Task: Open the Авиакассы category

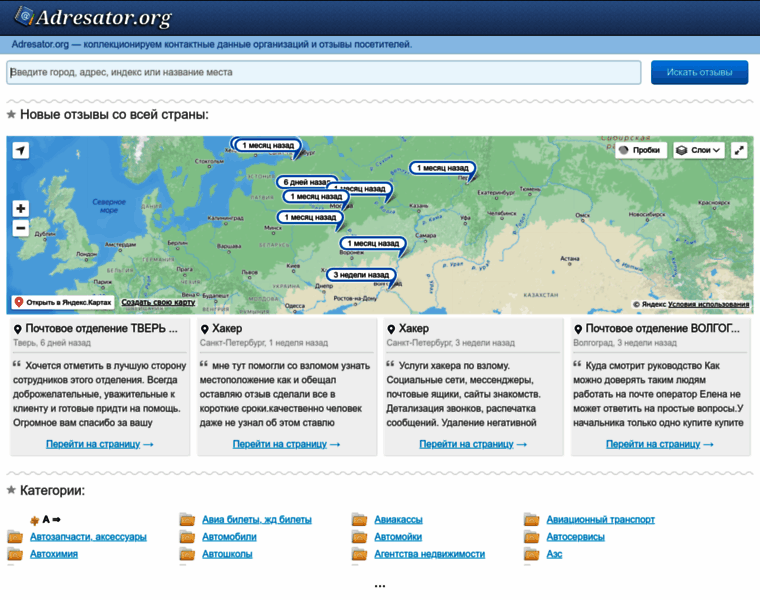Action: pyautogui.click(x=398, y=520)
